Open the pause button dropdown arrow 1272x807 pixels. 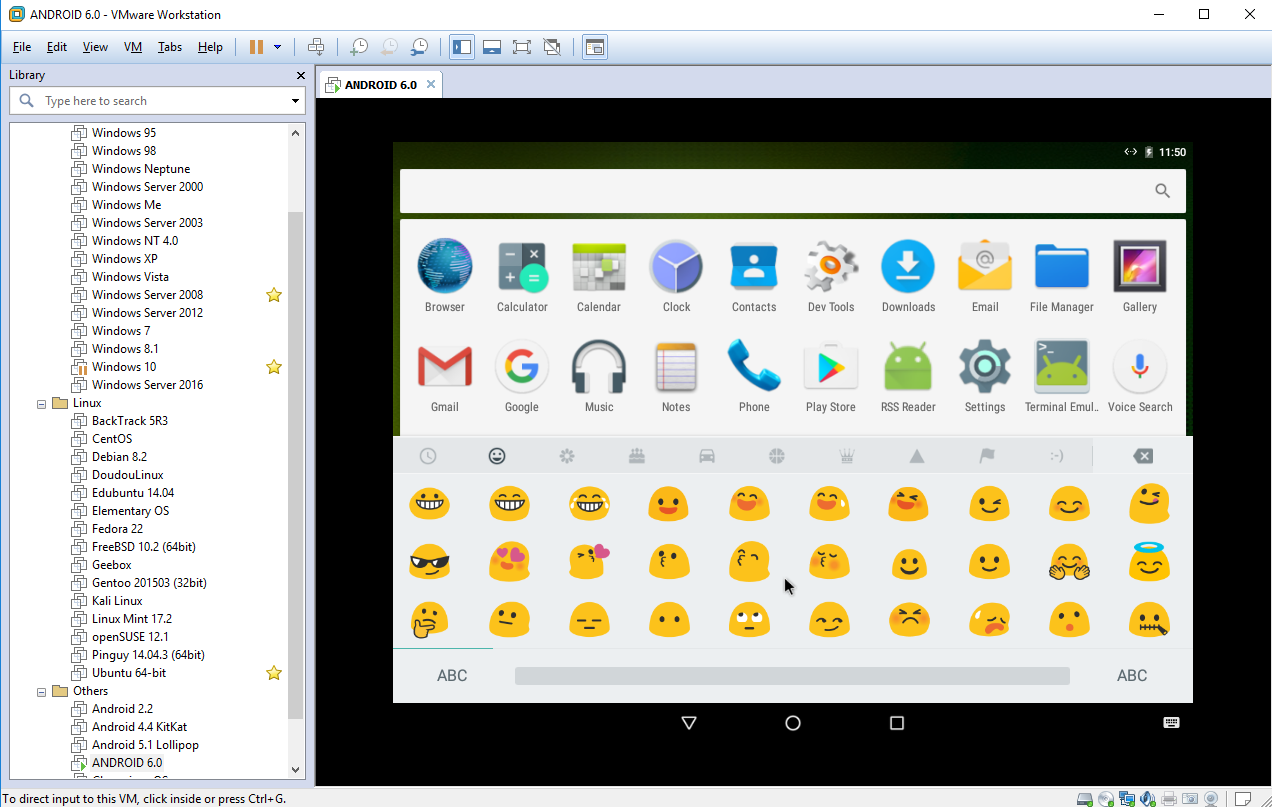pyautogui.click(x=277, y=47)
